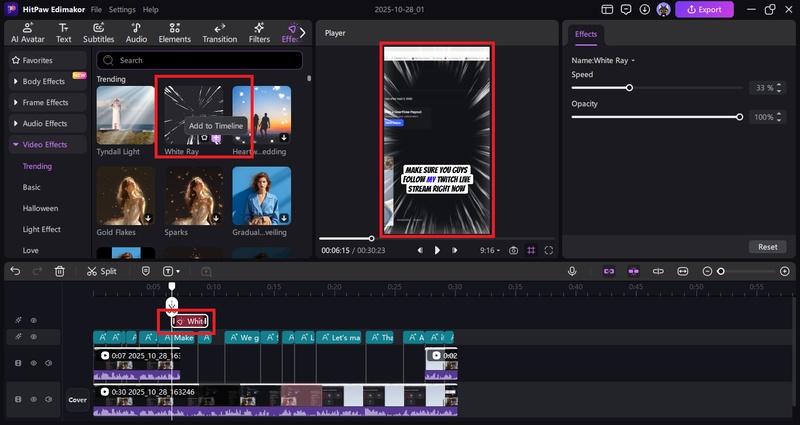Click the White Ray add-to-timeline plus icon

(x=216, y=138)
